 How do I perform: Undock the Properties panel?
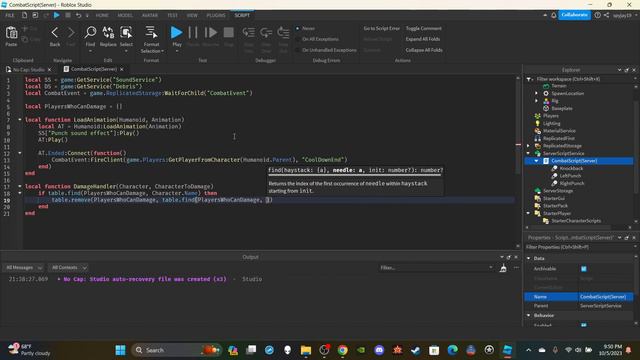click(x=627, y=238)
